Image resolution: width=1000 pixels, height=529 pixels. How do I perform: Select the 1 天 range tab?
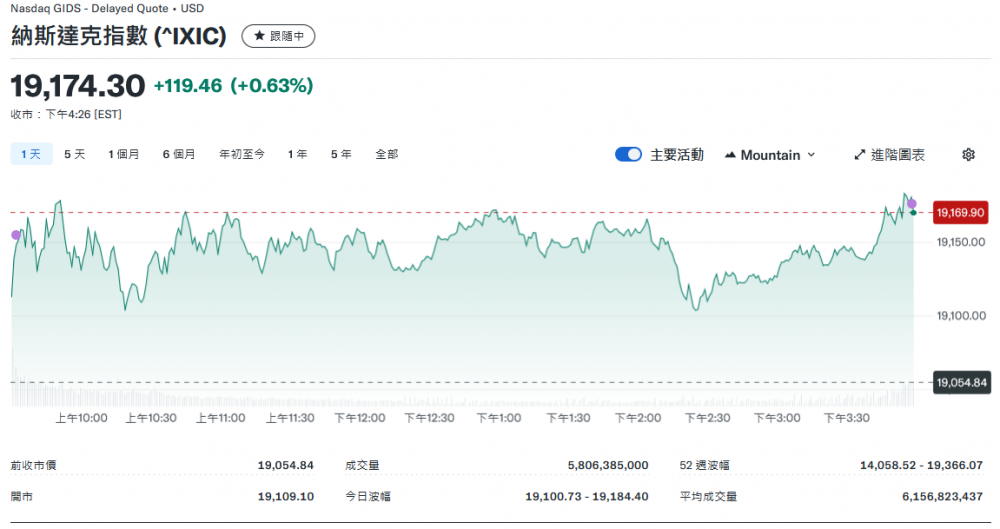[31, 154]
